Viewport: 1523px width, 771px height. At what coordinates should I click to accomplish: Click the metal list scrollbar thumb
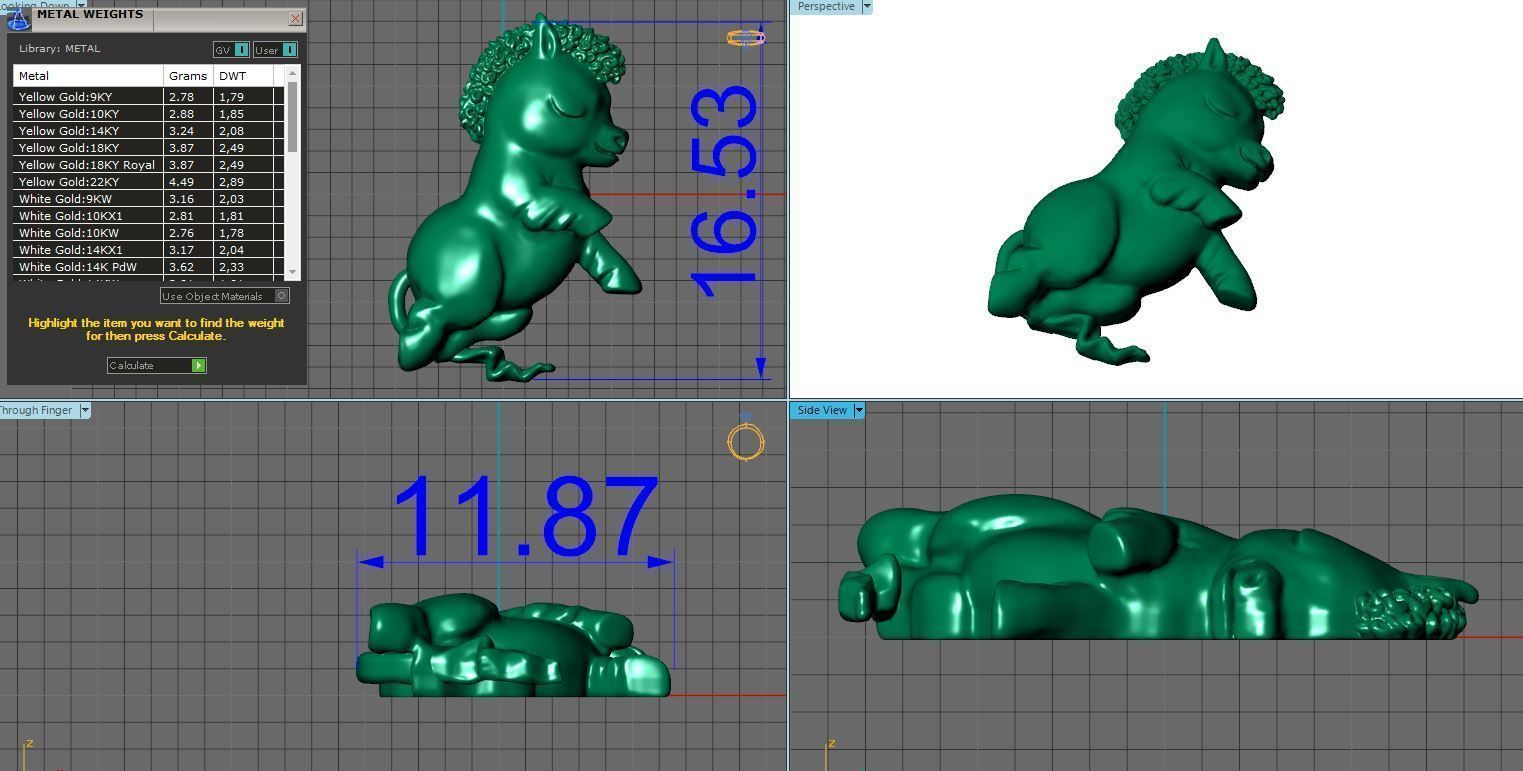coord(292,116)
